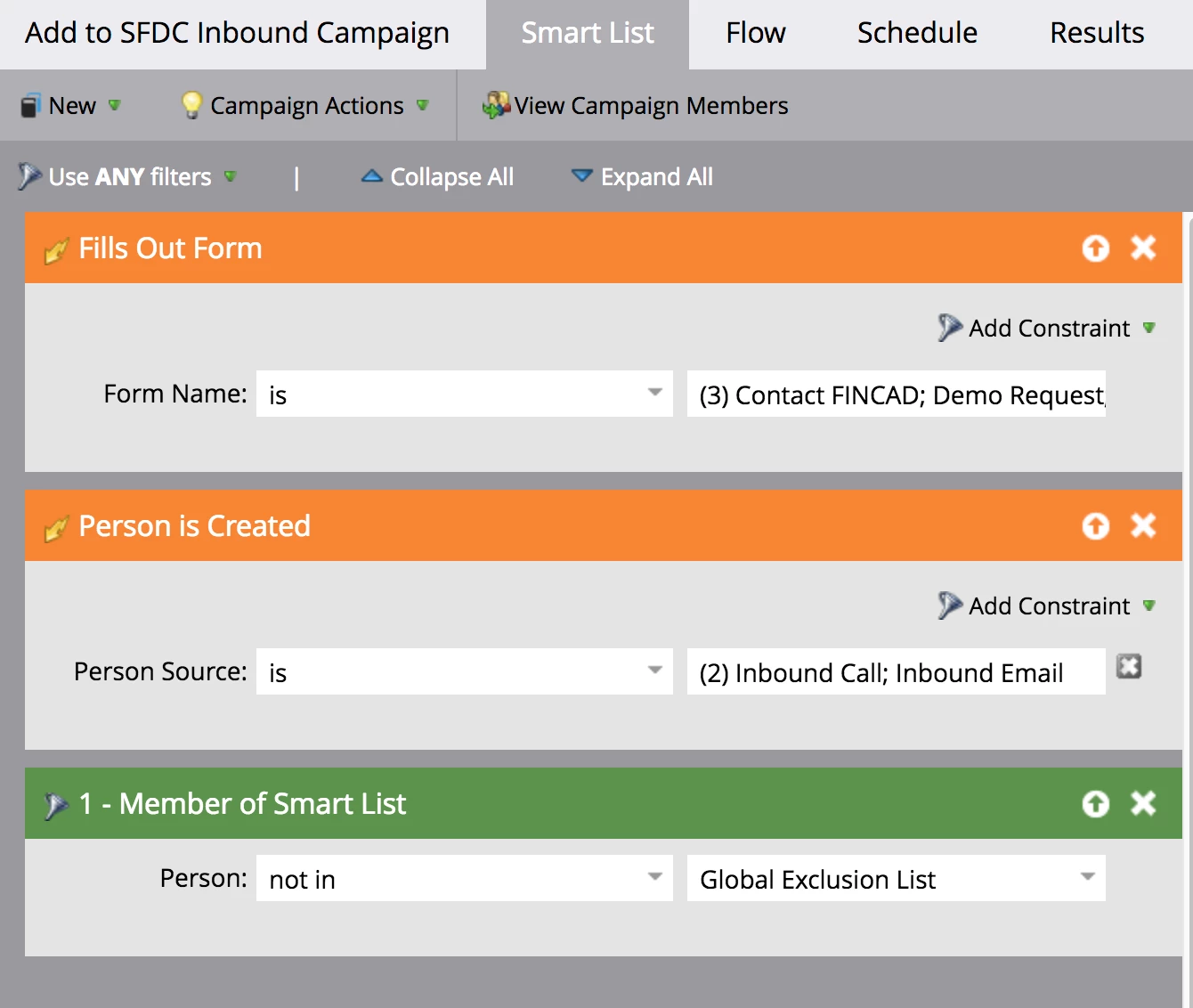Add Constraint to Fills Out Form

[1047, 329]
